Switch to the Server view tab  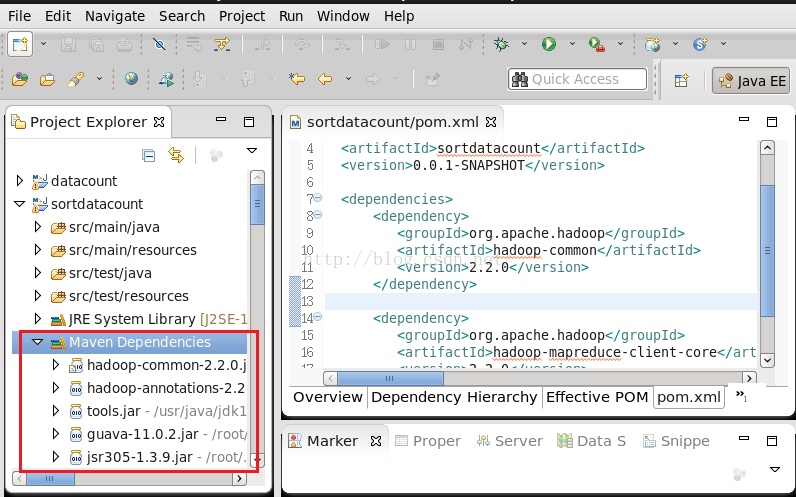[510, 441]
